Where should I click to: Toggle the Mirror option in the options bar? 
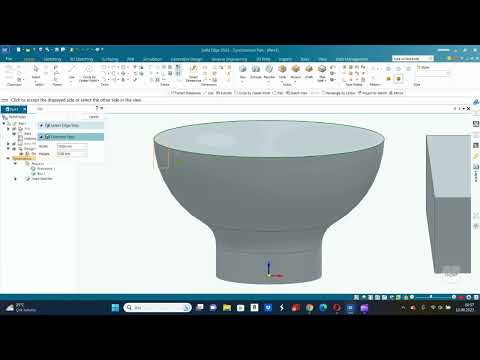396,93
